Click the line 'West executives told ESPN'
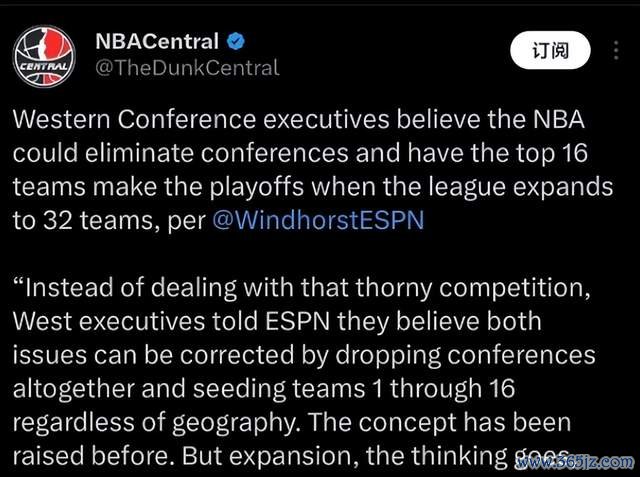The width and height of the screenshot is (640, 477). click(277, 322)
